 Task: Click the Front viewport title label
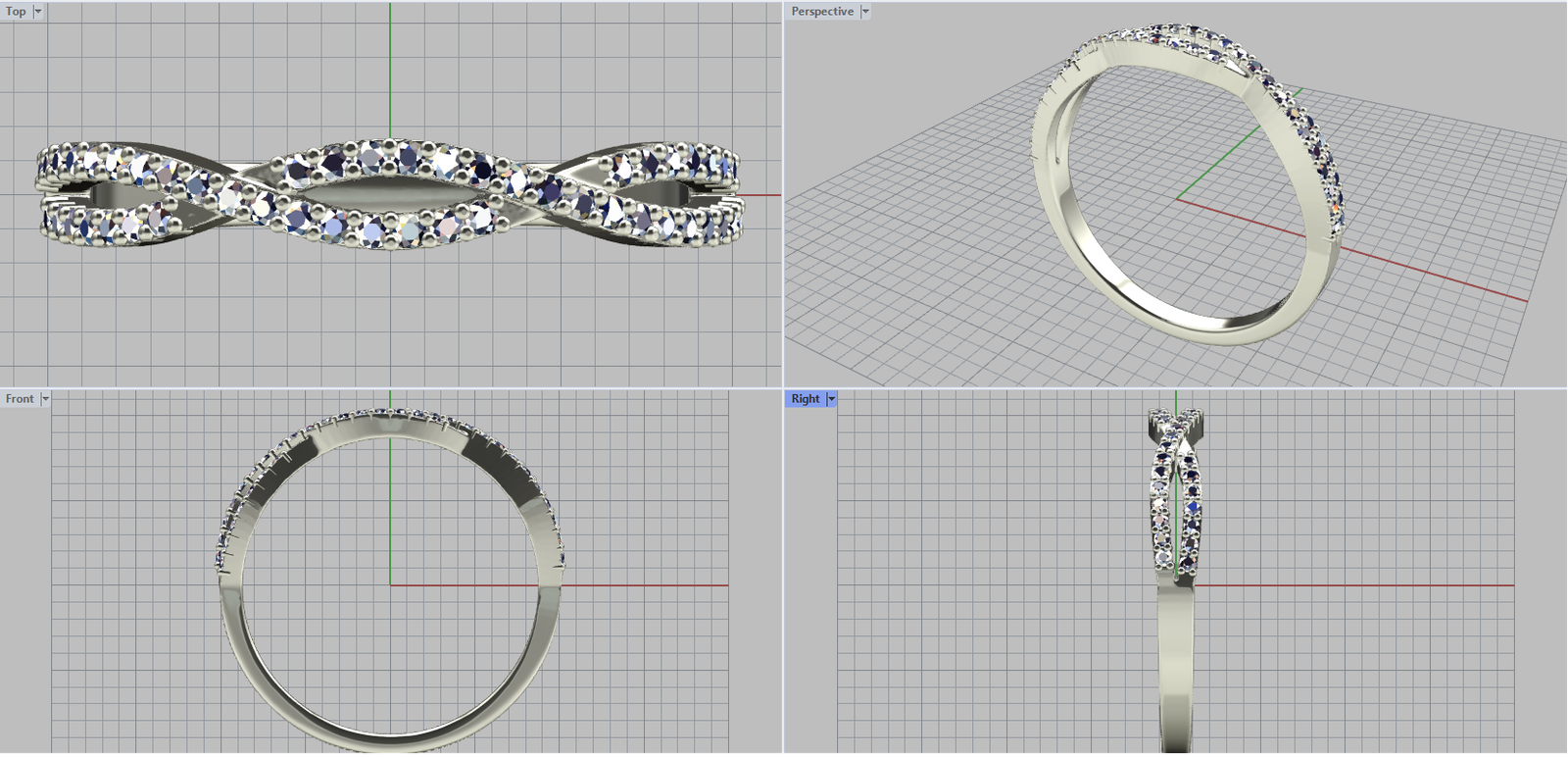(20, 399)
